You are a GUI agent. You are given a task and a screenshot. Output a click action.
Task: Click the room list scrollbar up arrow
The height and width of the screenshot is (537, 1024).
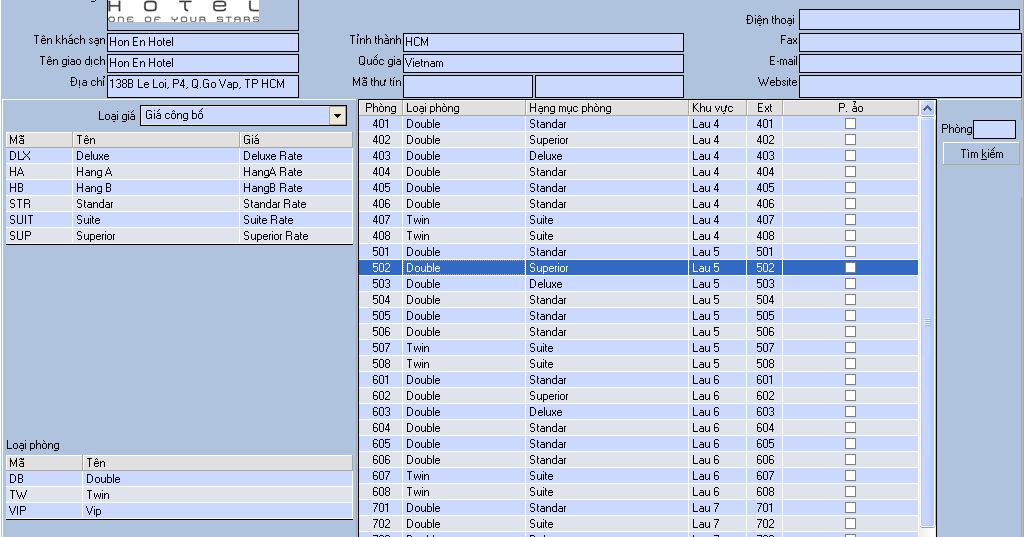[x=927, y=108]
